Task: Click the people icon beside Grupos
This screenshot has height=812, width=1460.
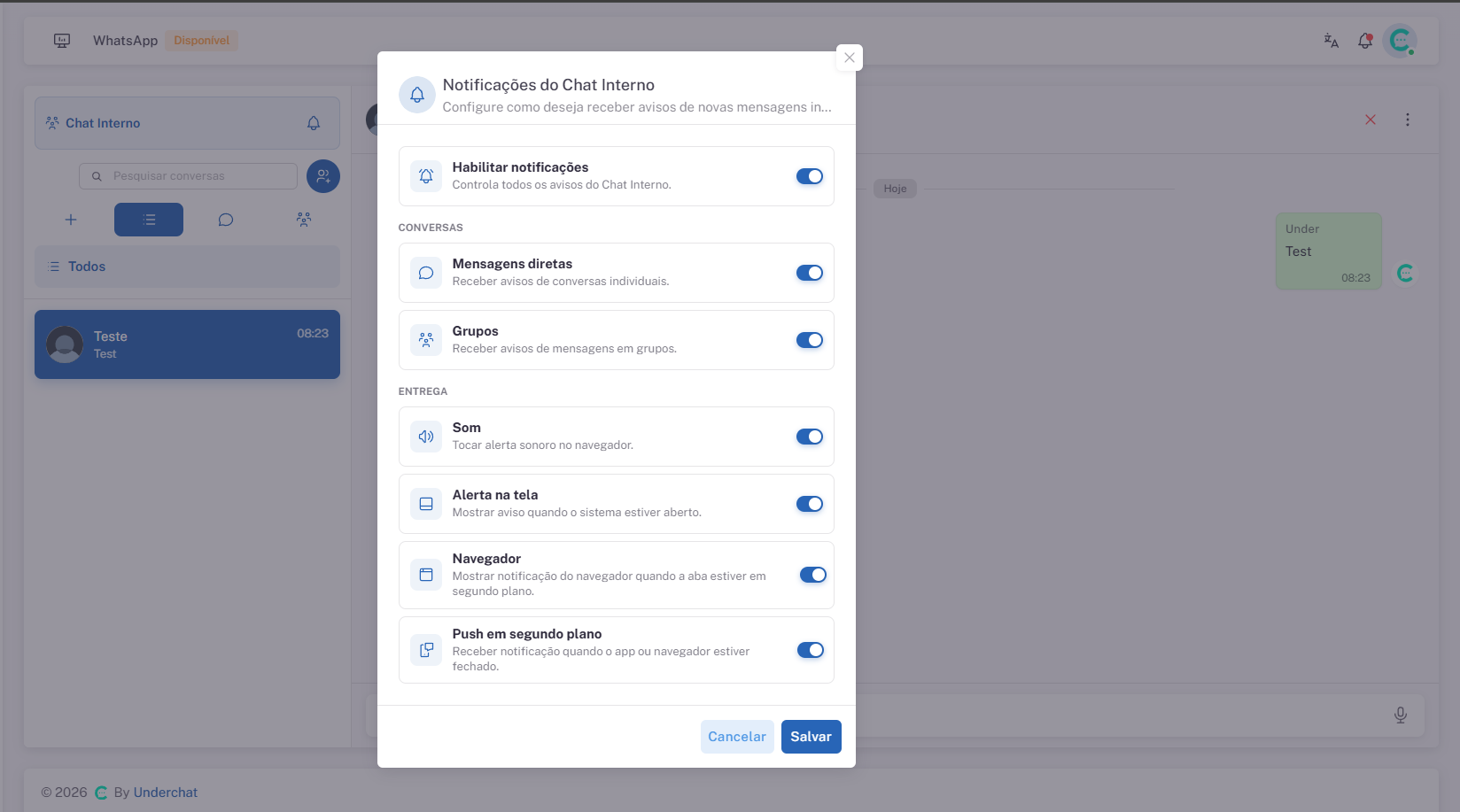Action: 426,340
